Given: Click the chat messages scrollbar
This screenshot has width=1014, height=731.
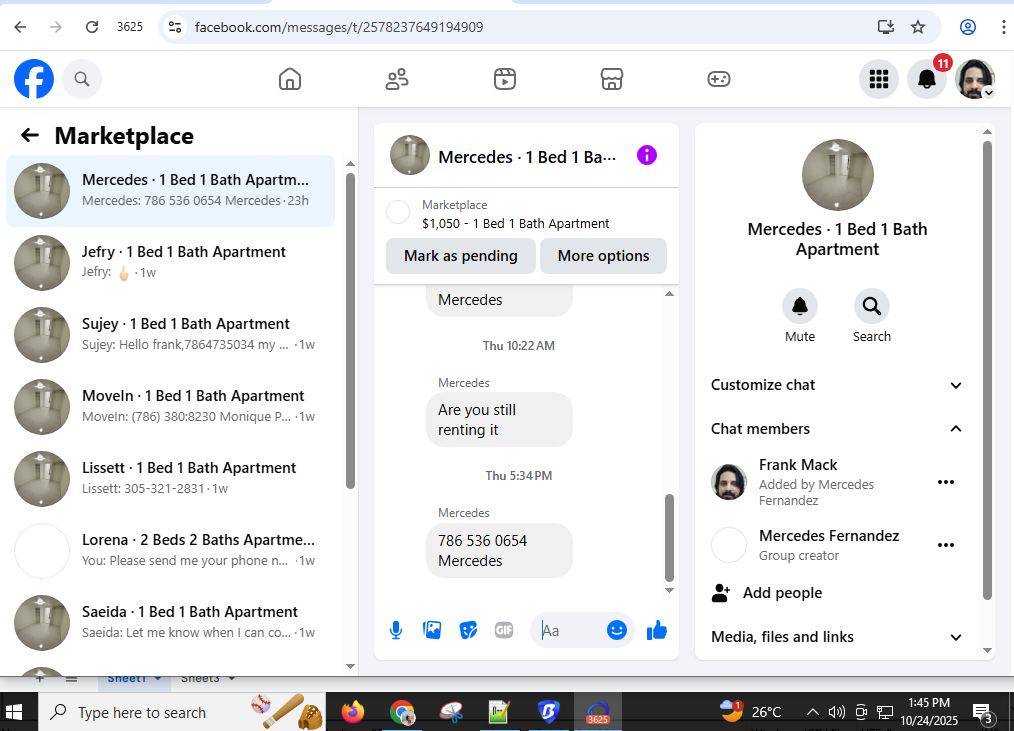Looking at the screenshot, I should point(669,538).
